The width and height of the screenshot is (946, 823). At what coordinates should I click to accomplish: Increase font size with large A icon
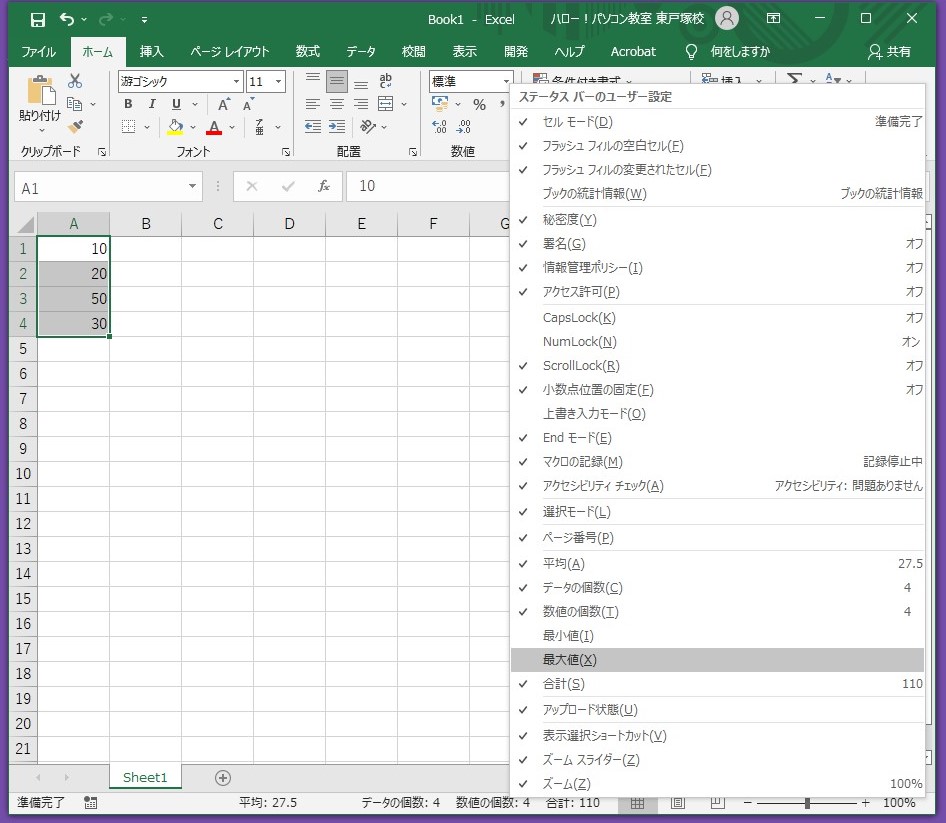[x=224, y=104]
